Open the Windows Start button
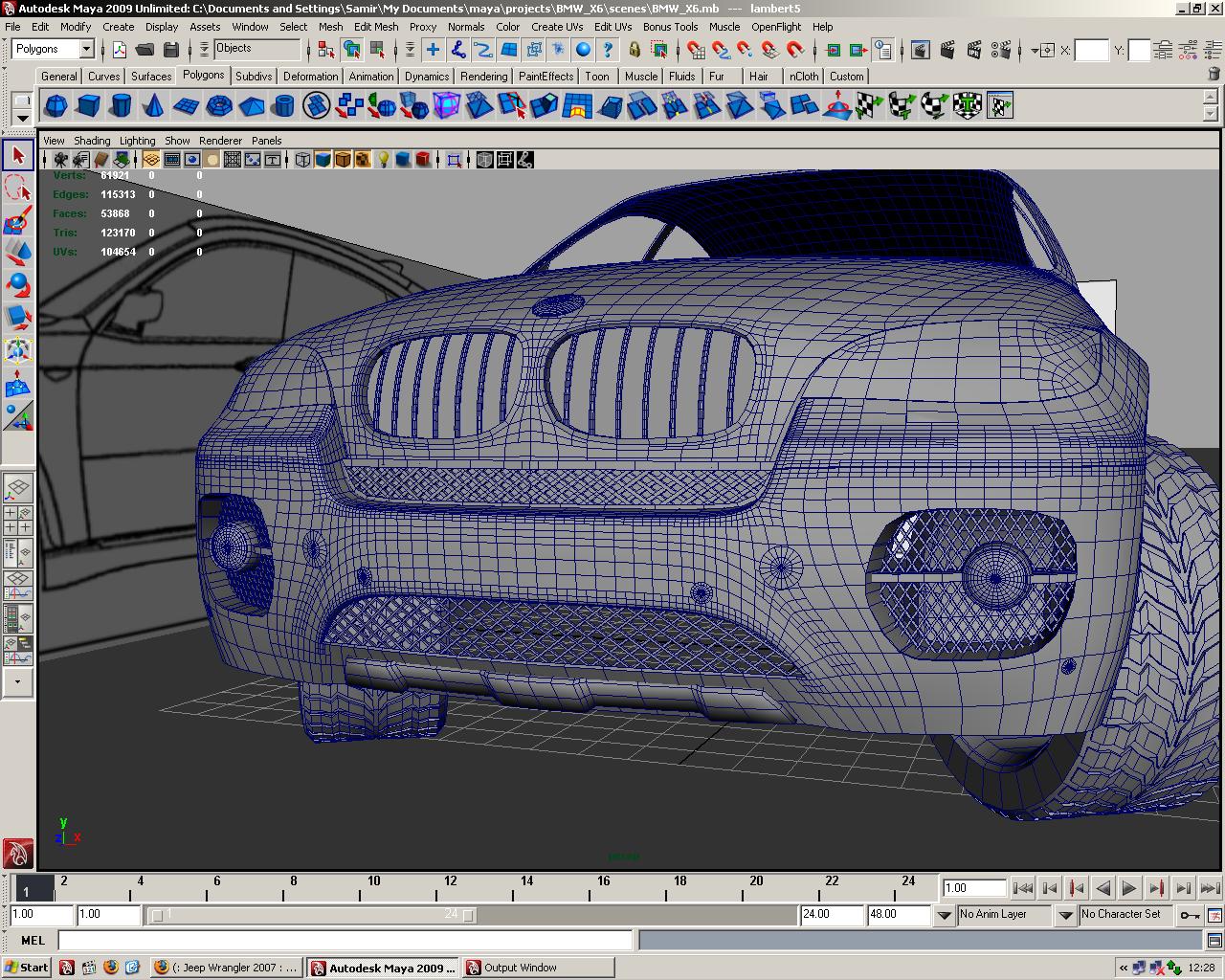This screenshot has width=1225, height=980. pos(26,968)
